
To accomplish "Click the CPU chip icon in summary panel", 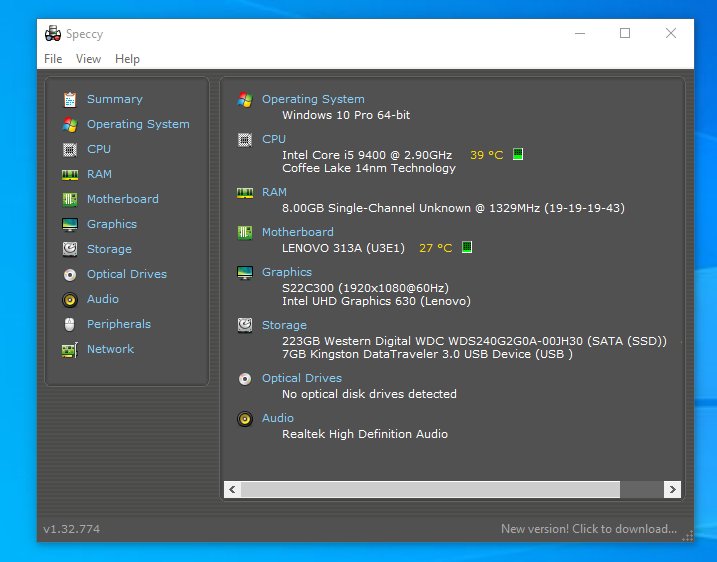I will click(x=245, y=139).
